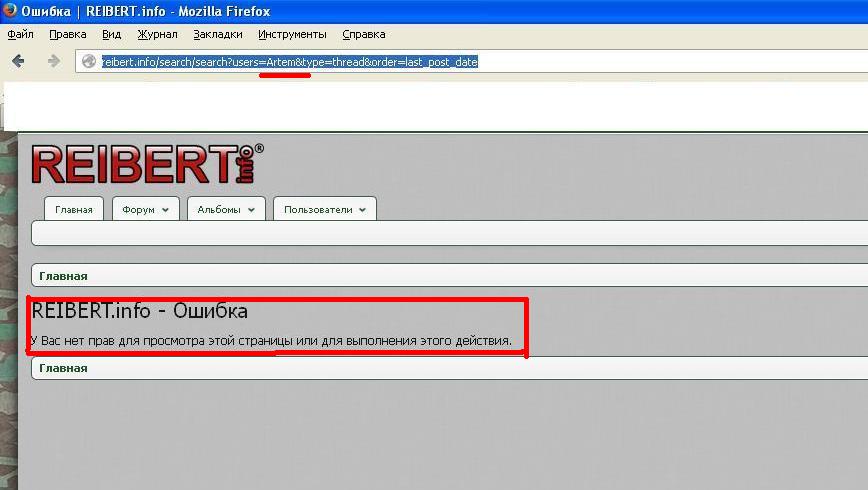Click the Firefox forward arrow button
Image resolution: width=868 pixels, height=490 pixels.
click(54, 61)
